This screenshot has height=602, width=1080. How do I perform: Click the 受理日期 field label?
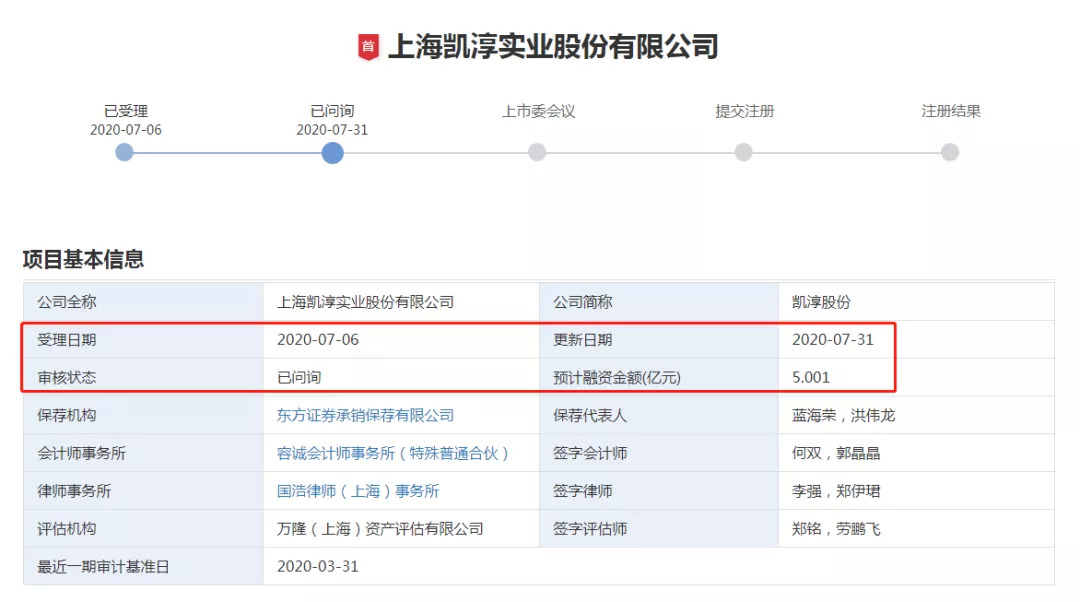(x=67, y=340)
